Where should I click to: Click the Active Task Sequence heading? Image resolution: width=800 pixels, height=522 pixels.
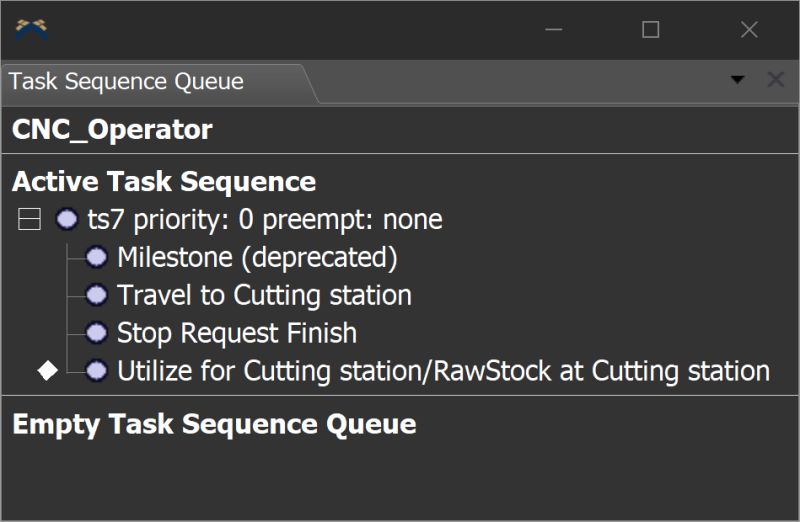[164, 182]
